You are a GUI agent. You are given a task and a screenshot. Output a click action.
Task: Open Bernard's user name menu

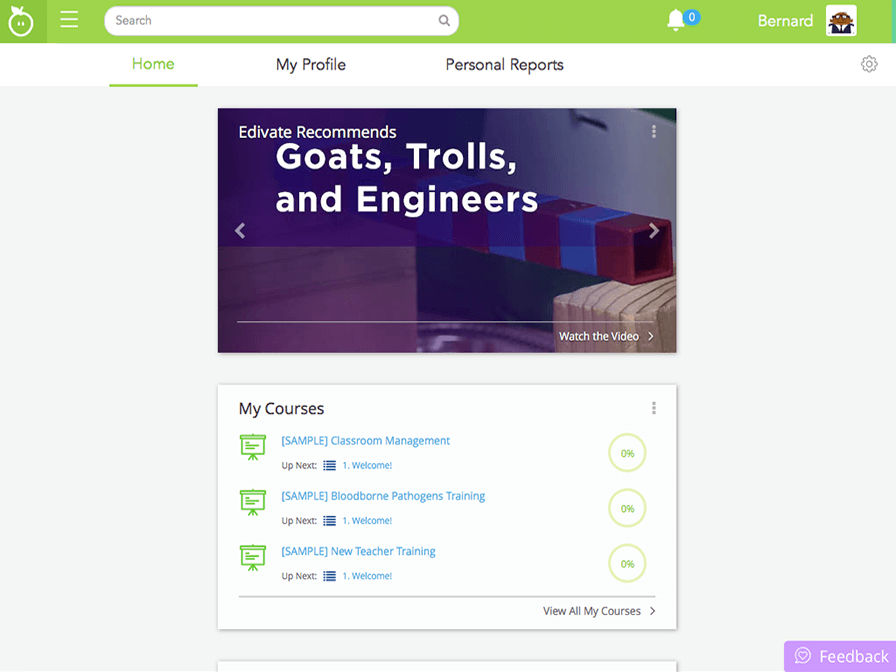point(785,21)
